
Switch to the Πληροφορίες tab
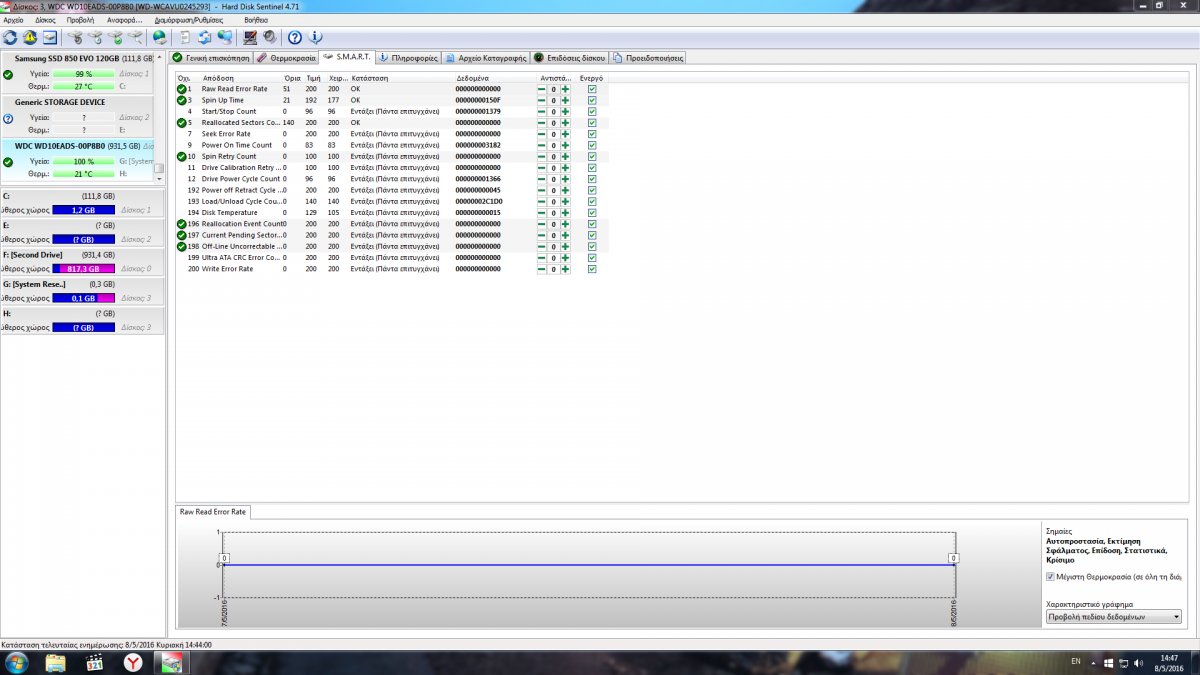(x=409, y=58)
